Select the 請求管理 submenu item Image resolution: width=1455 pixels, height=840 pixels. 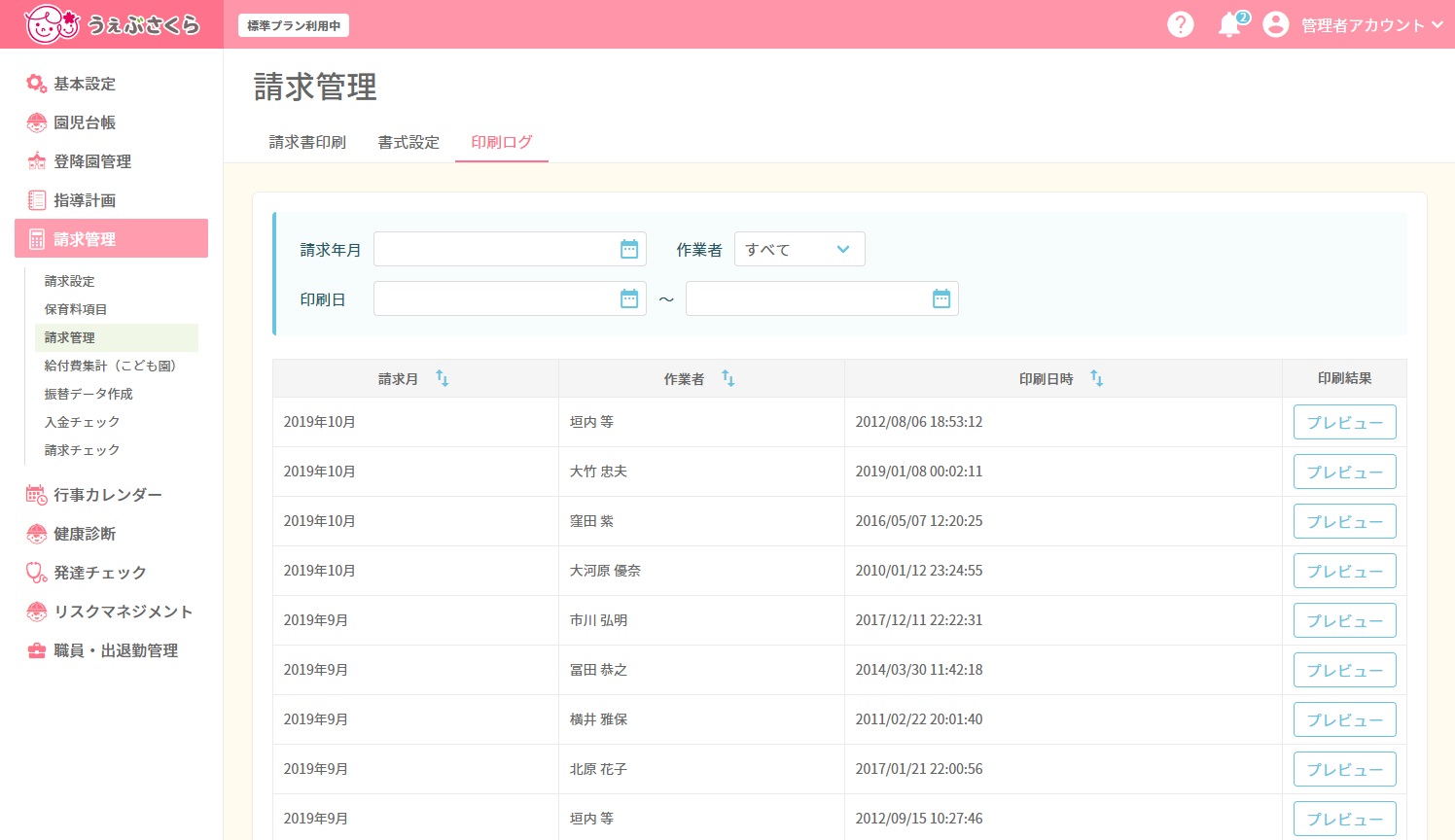tap(117, 337)
